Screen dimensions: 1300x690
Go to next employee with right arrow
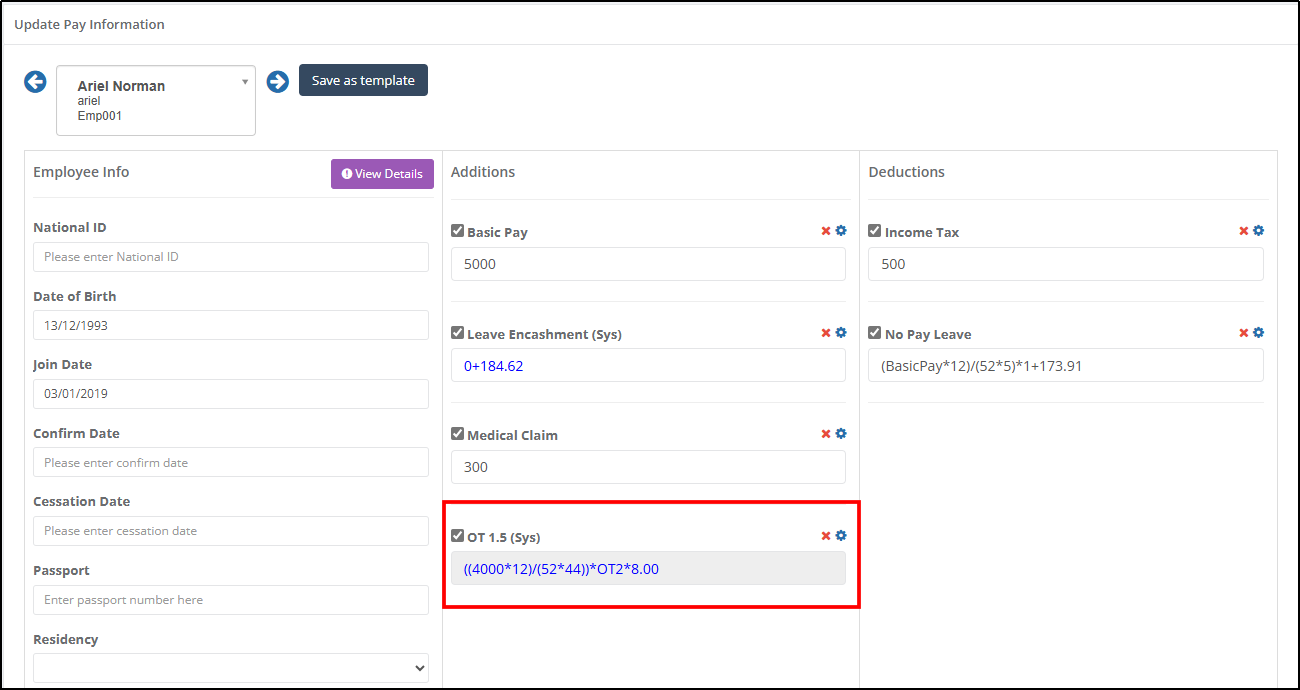[278, 82]
